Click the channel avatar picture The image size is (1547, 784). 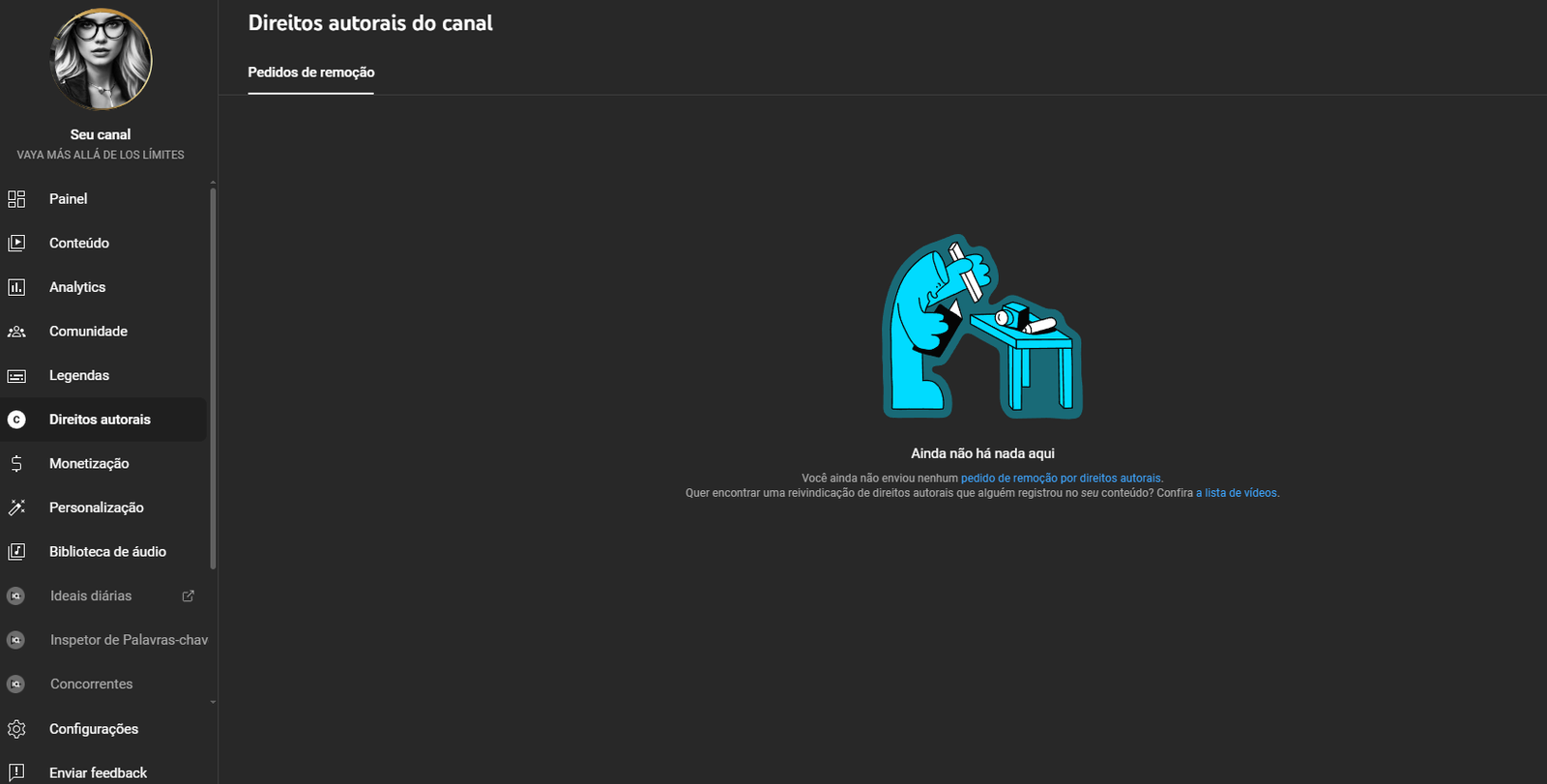click(101, 59)
